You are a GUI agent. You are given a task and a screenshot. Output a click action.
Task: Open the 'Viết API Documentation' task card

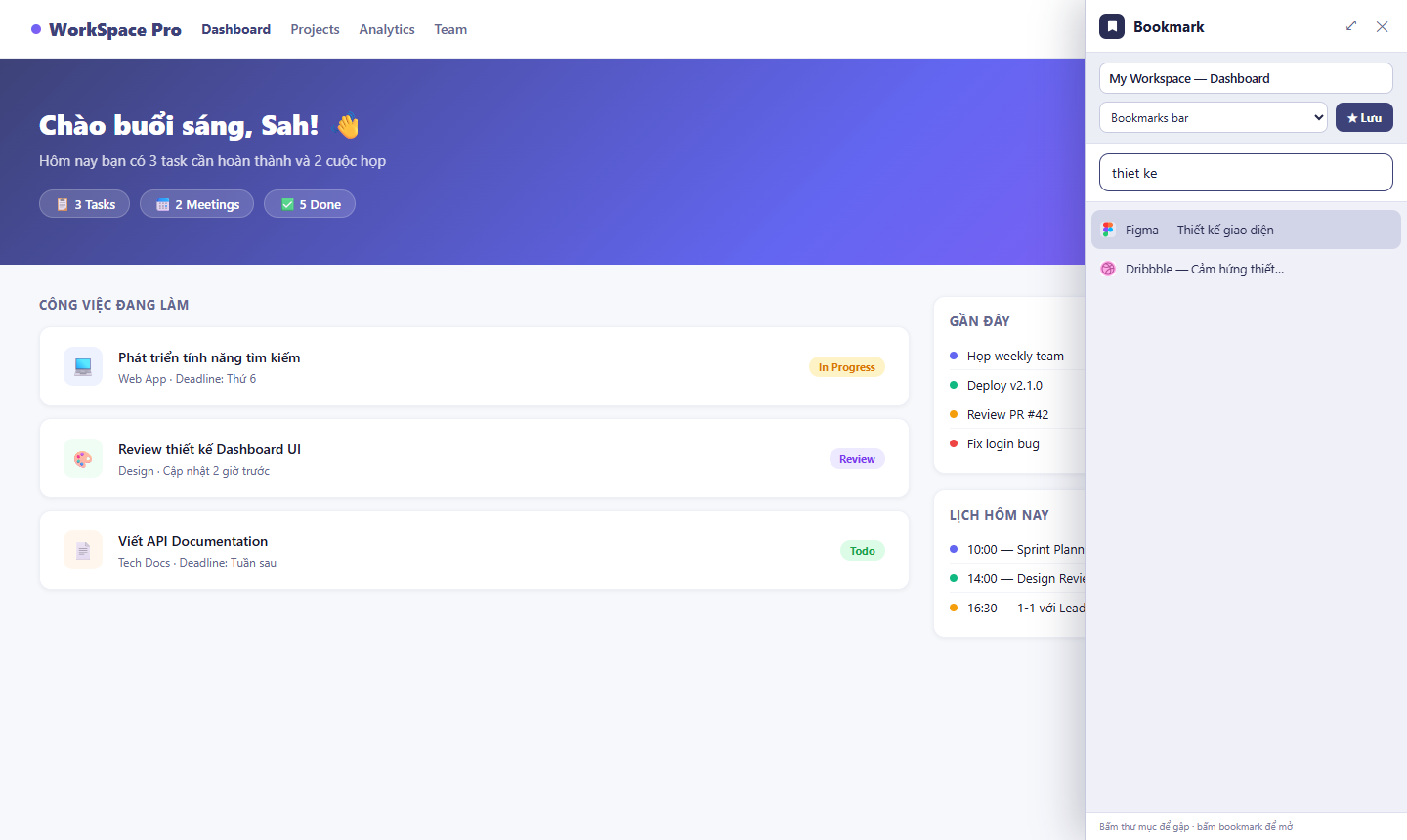coord(474,550)
